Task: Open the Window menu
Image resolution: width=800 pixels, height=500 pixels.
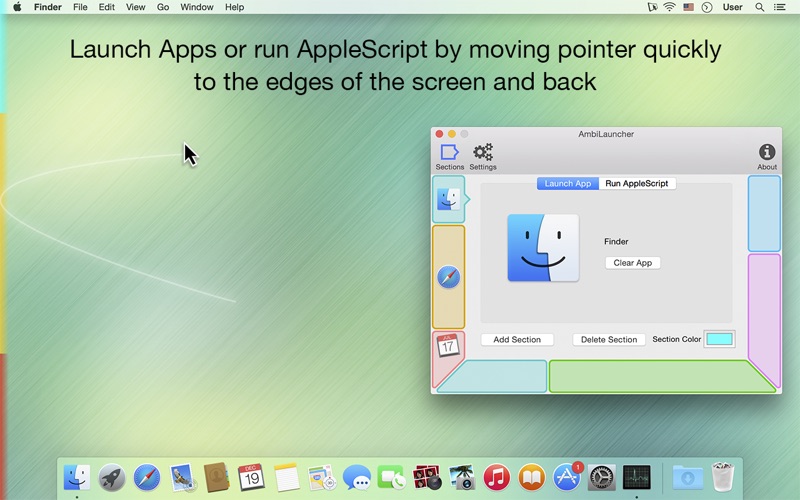Action: [x=196, y=7]
